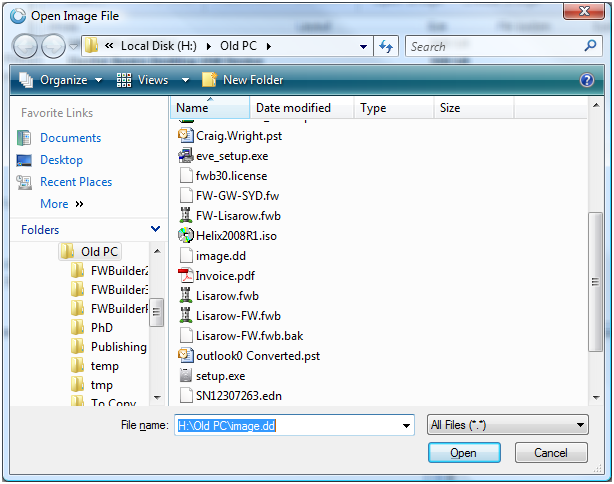Image resolution: width=614 pixels, height=484 pixels.
Task: Open the Desktop favorite link
Action: [61, 160]
